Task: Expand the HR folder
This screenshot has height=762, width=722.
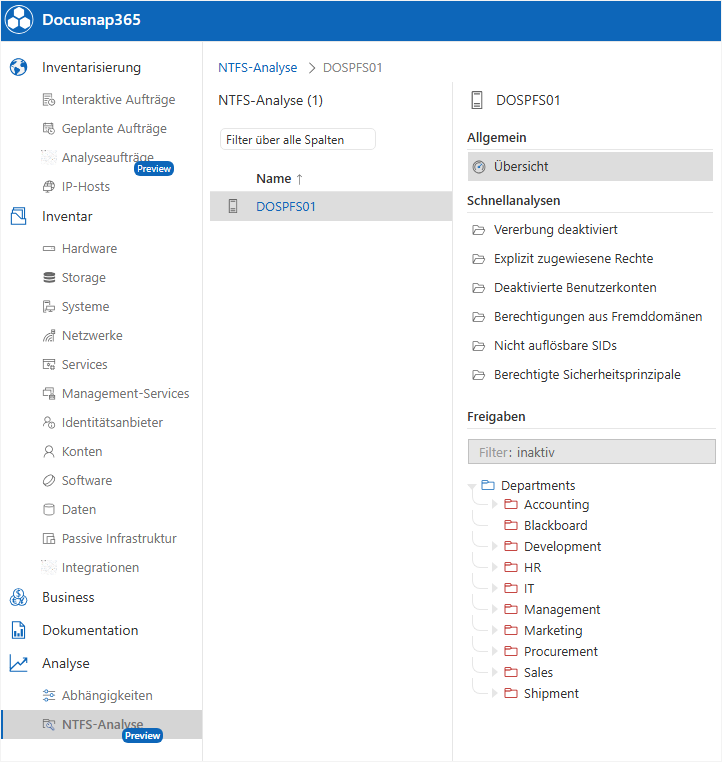Action: coord(495,567)
